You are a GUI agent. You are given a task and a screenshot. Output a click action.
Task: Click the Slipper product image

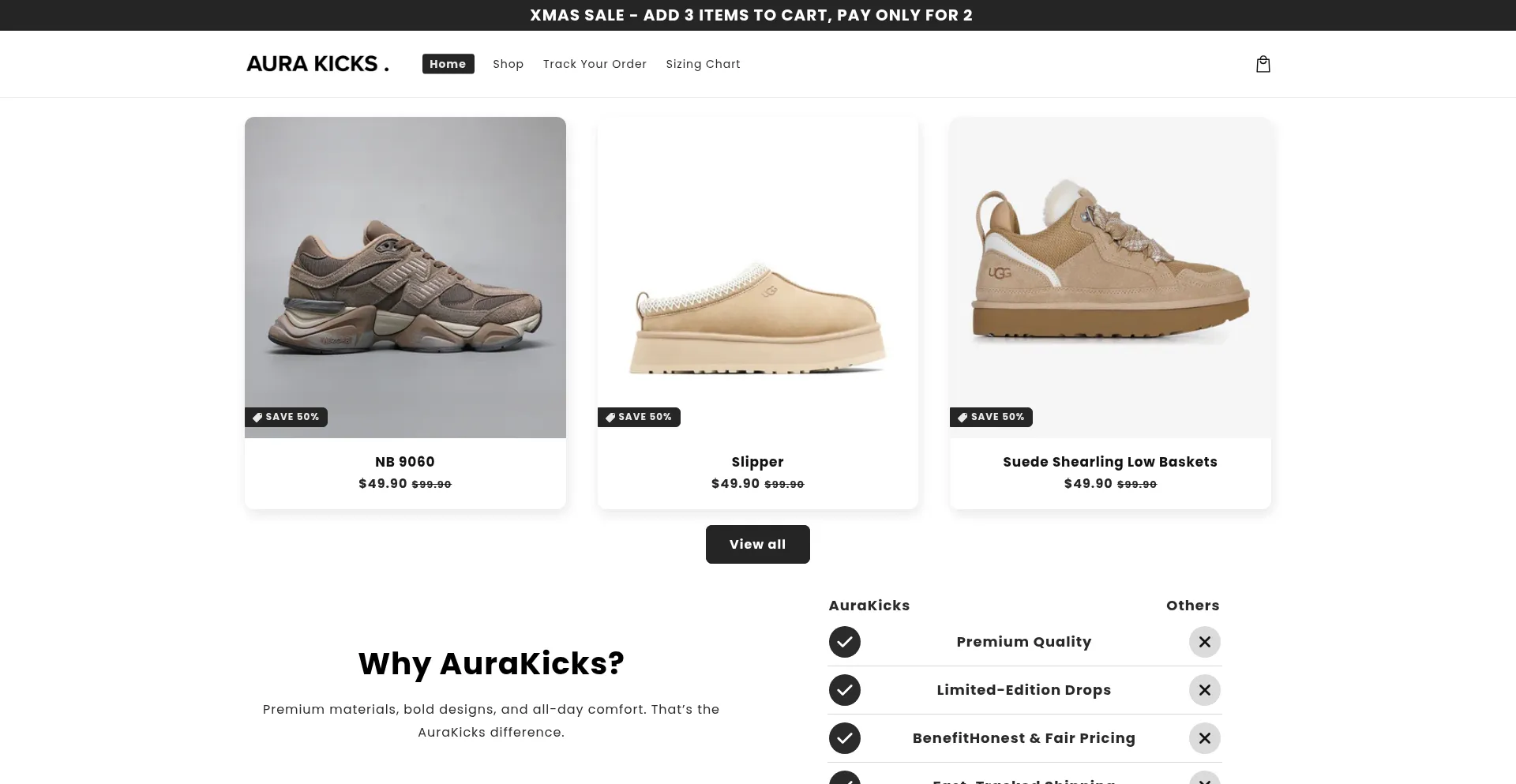(x=757, y=276)
